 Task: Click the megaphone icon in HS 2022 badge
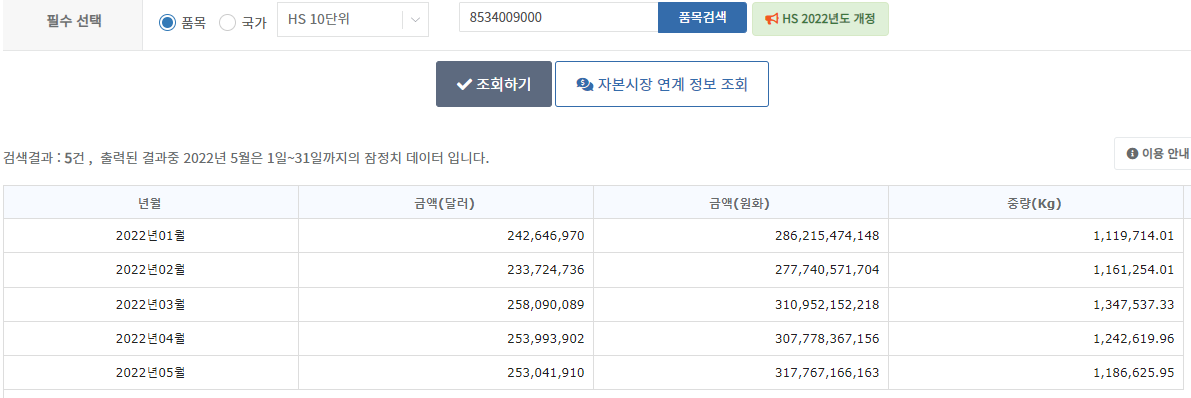(771, 19)
